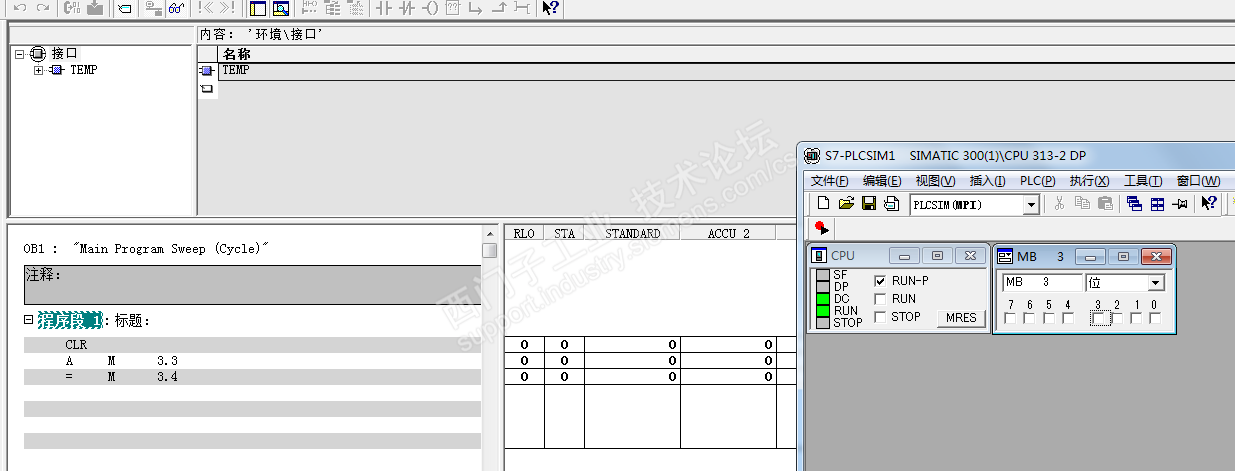Click the Redo arrow icon in top toolbar
Viewport: 1235px width, 471px height.
[42, 8]
